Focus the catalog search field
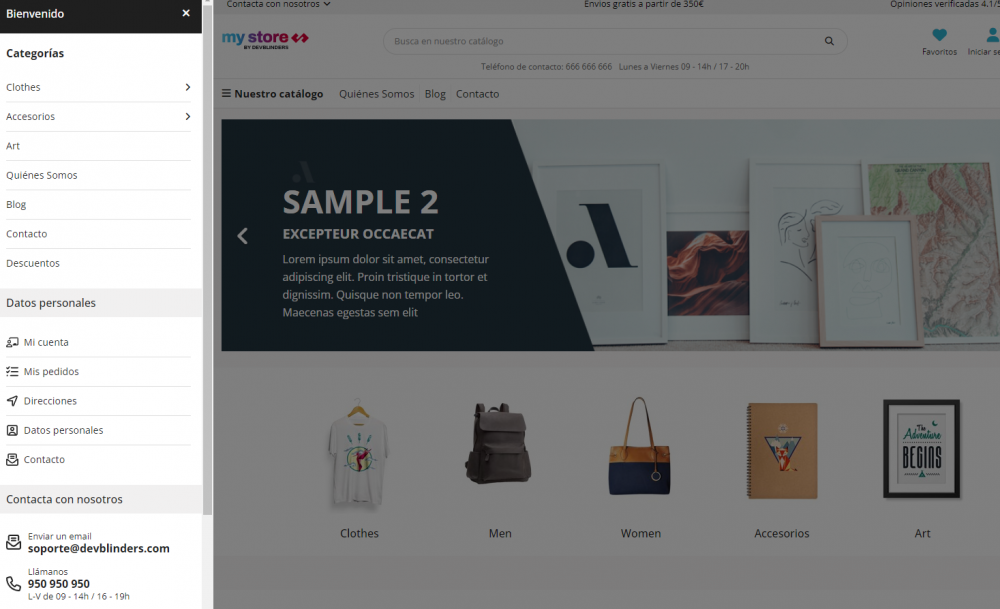The height and width of the screenshot is (609, 1000). click(606, 41)
